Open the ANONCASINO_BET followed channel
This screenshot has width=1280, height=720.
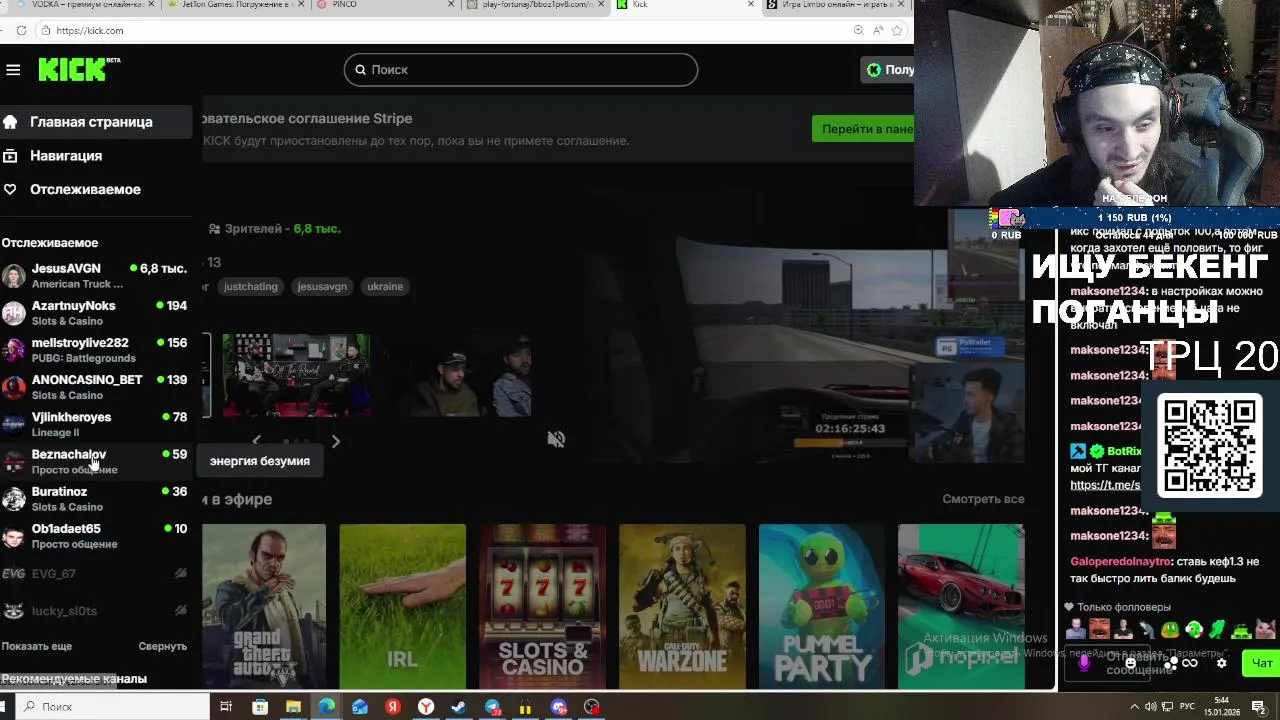coord(95,387)
